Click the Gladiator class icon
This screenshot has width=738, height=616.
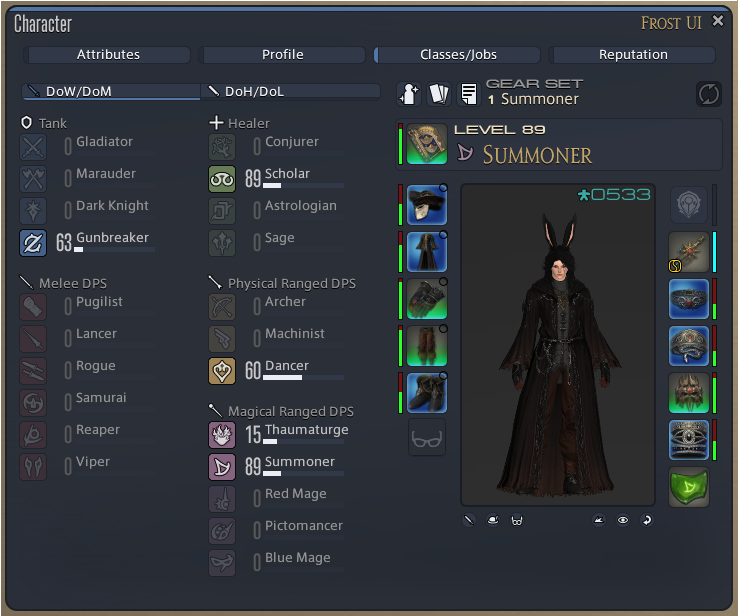pos(33,147)
